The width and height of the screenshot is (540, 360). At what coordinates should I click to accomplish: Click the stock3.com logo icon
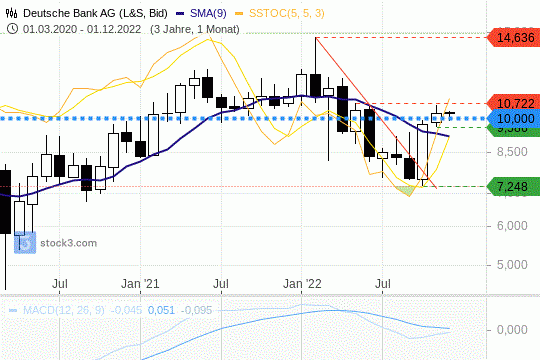pos(25,243)
